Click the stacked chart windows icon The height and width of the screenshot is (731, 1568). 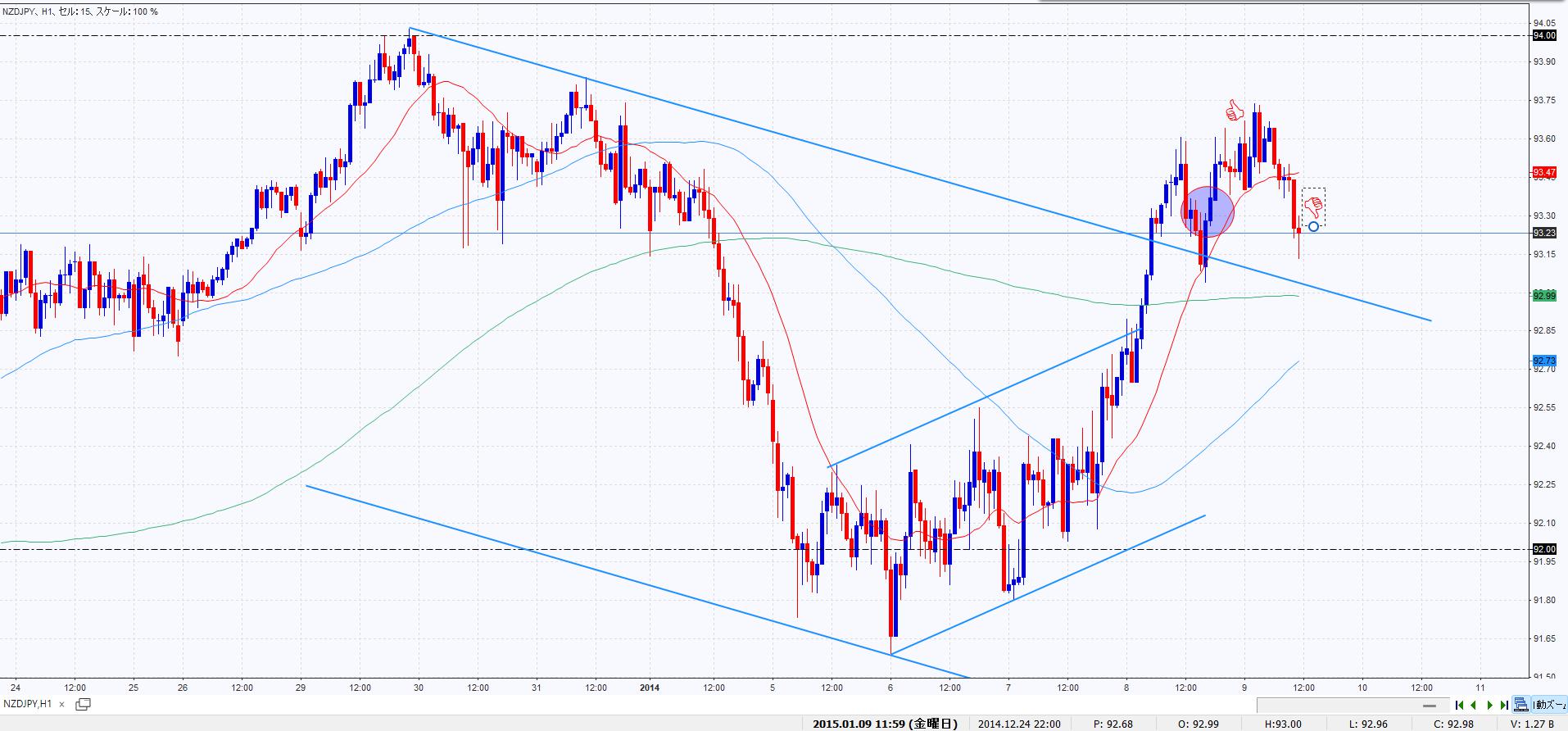point(1521,705)
